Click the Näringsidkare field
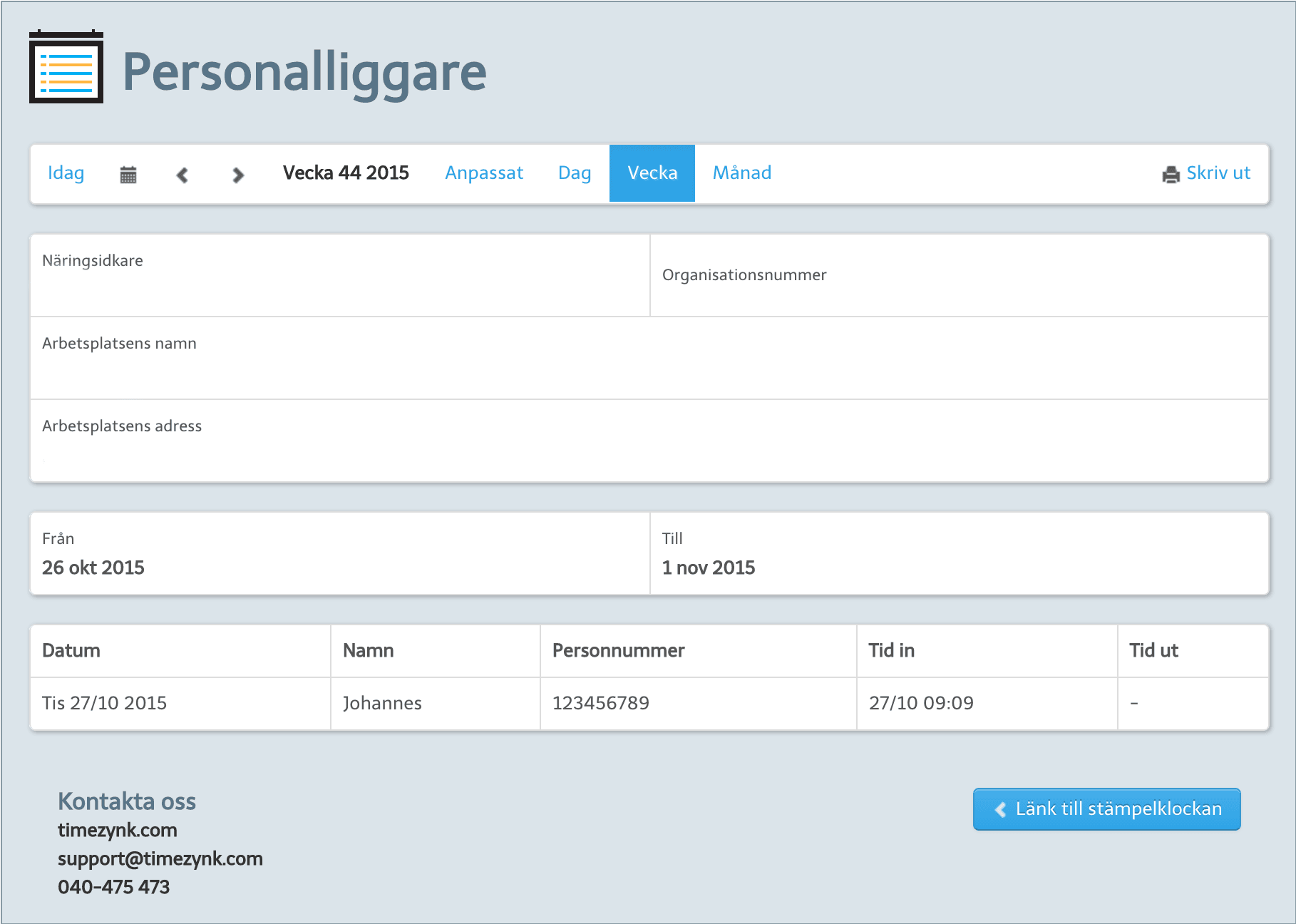Screen dimensions: 1296x924 coord(340,275)
